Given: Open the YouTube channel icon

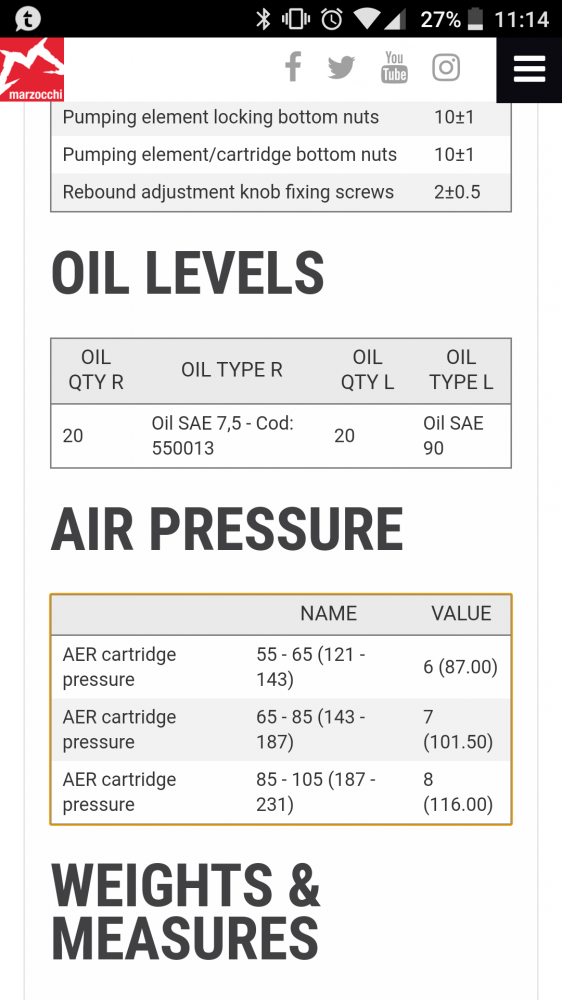Looking at the screenshot, I should point(394,68).
